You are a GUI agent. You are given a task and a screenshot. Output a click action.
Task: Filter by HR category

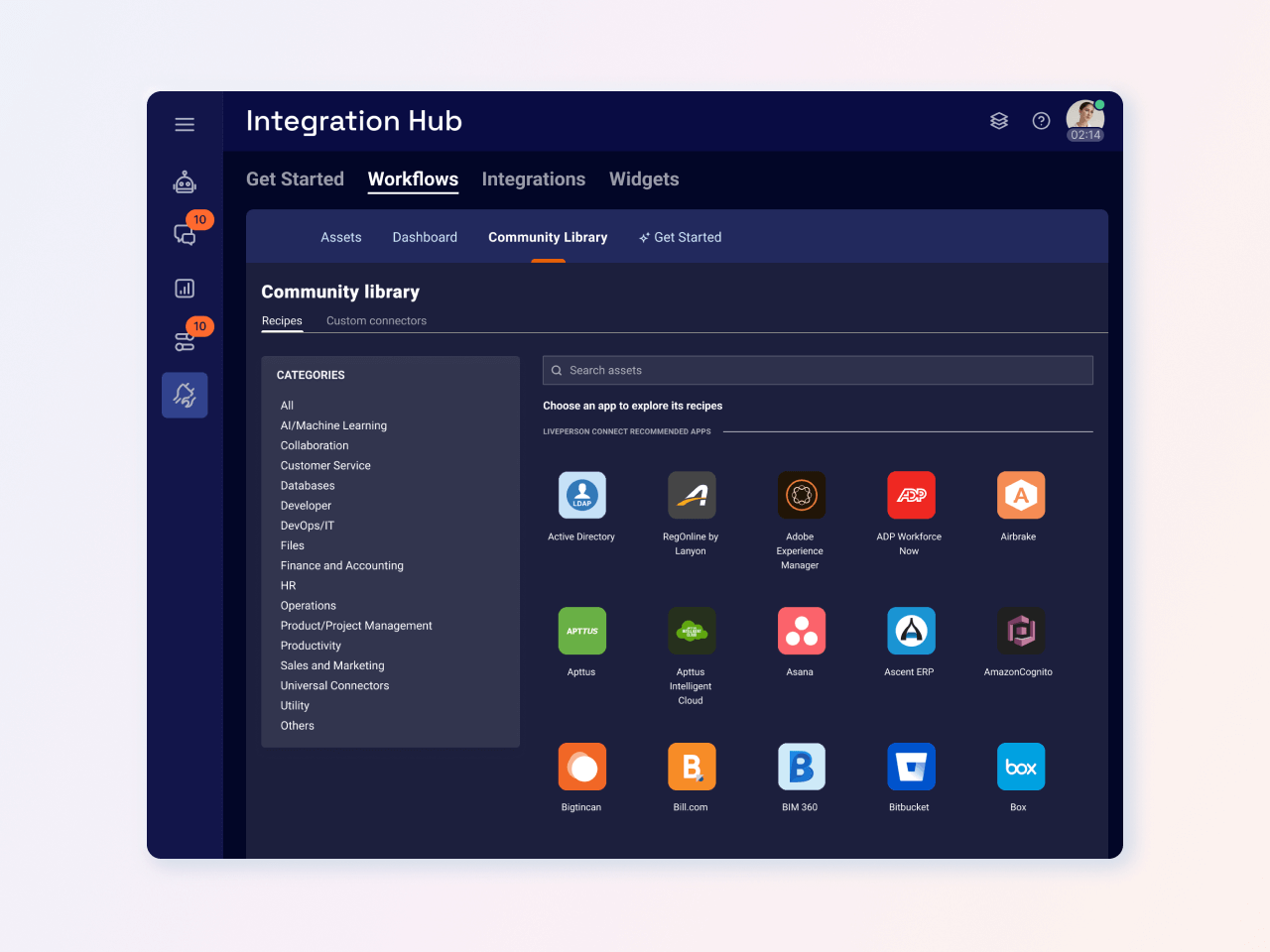(288, 585)
